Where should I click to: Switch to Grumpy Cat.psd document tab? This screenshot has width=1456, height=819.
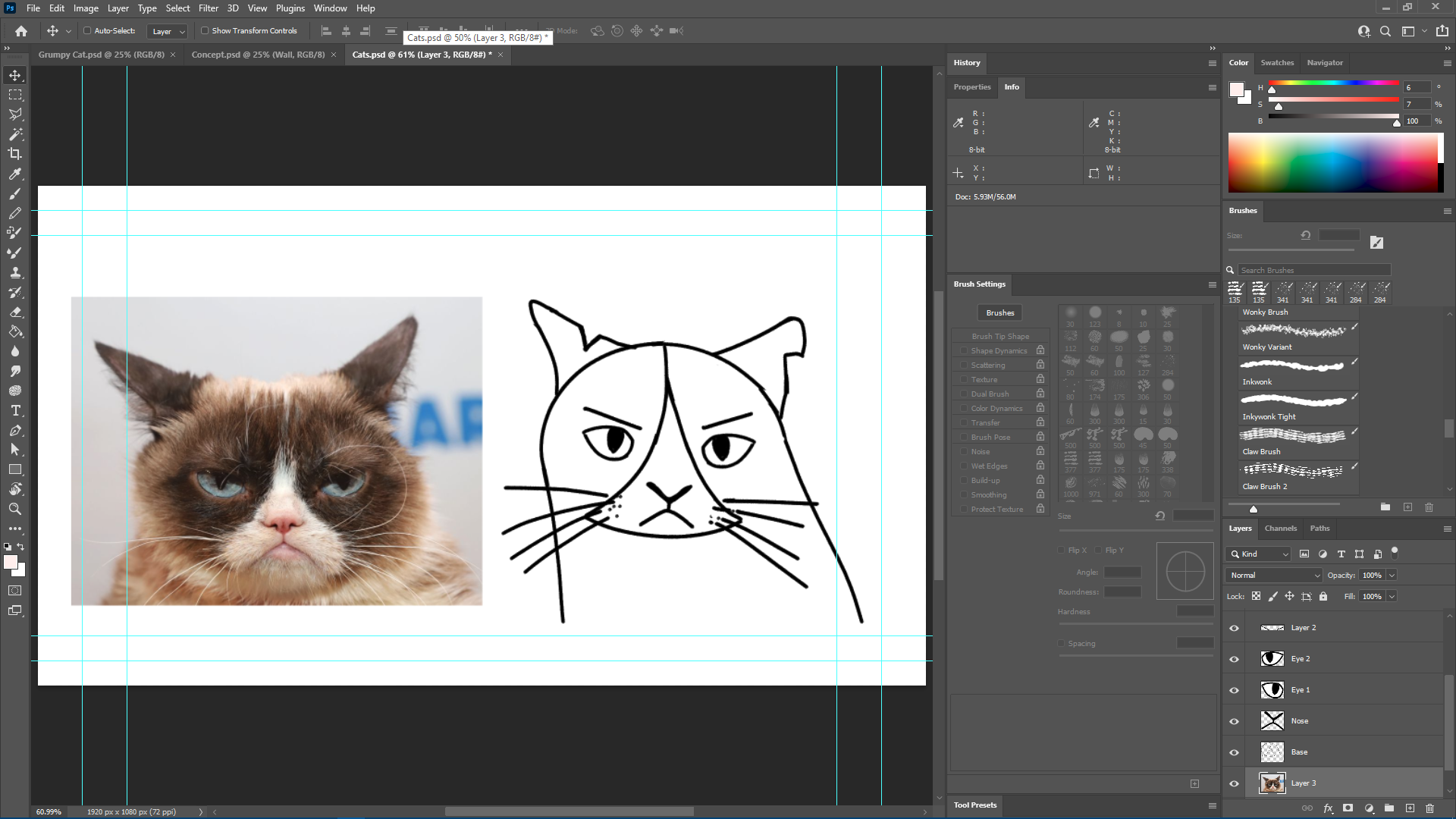point(102,55)
